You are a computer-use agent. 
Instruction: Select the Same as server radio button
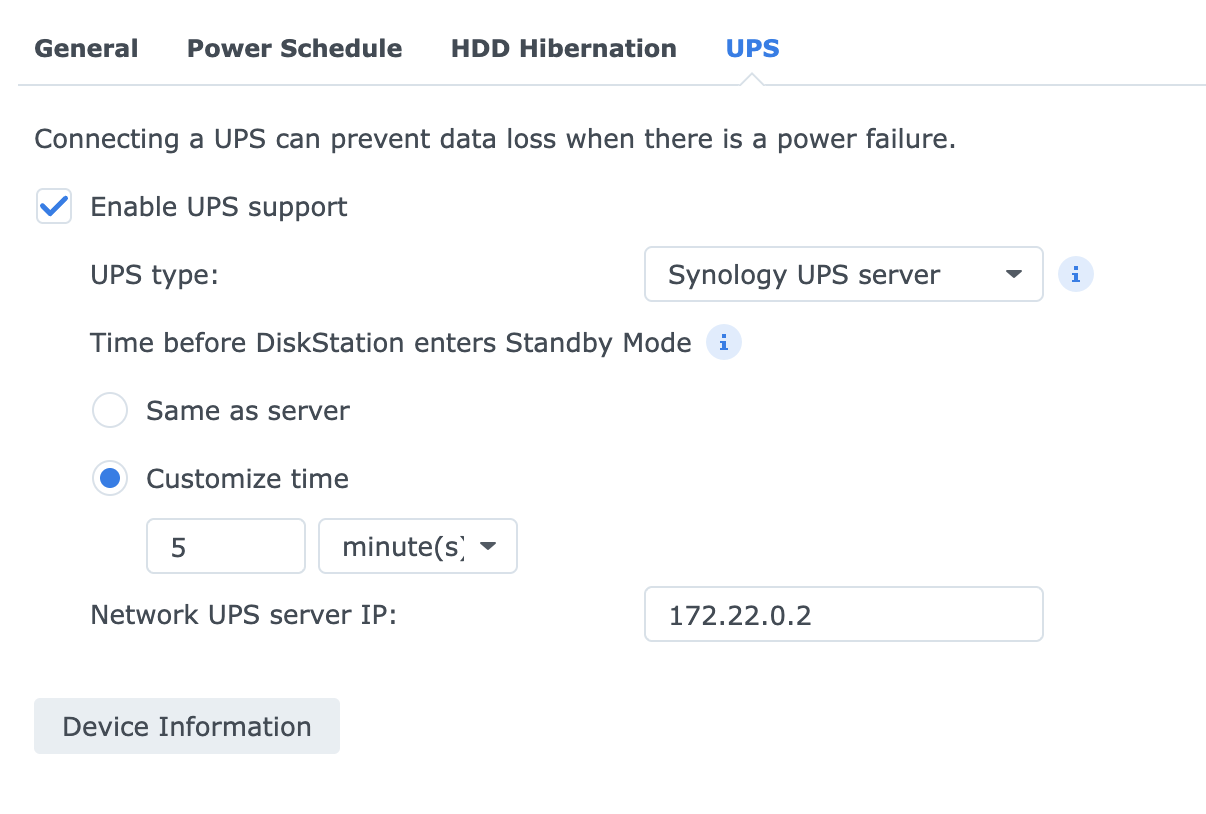click(110, 411)
